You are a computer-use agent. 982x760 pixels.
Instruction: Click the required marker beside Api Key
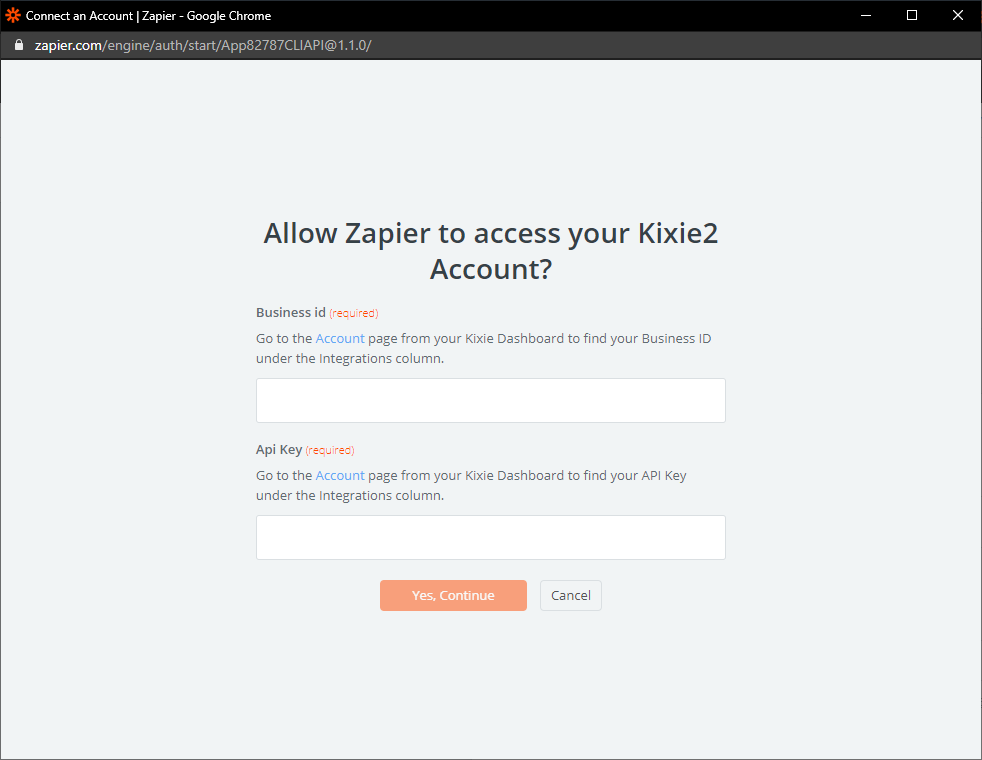pos(330,450)
